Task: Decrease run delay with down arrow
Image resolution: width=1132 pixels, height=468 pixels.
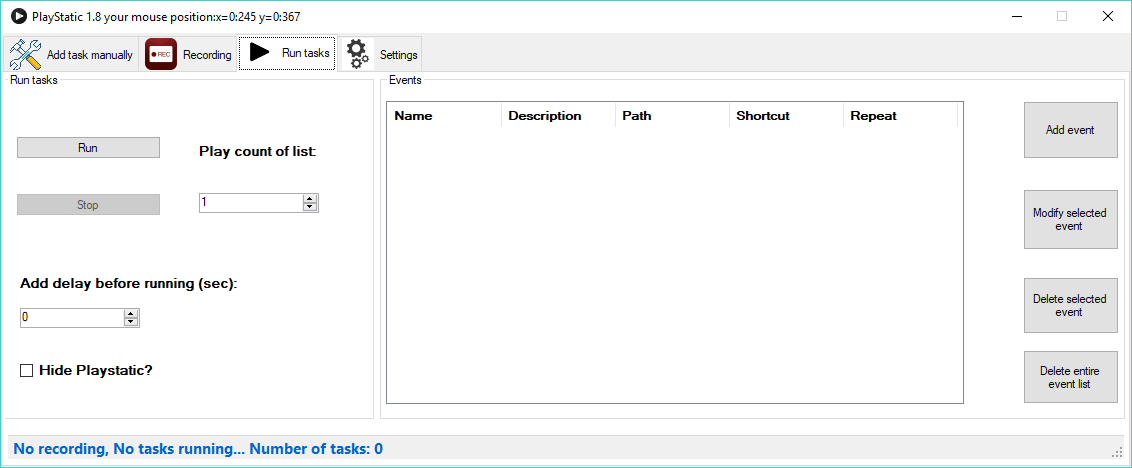Action: [131, 322]
